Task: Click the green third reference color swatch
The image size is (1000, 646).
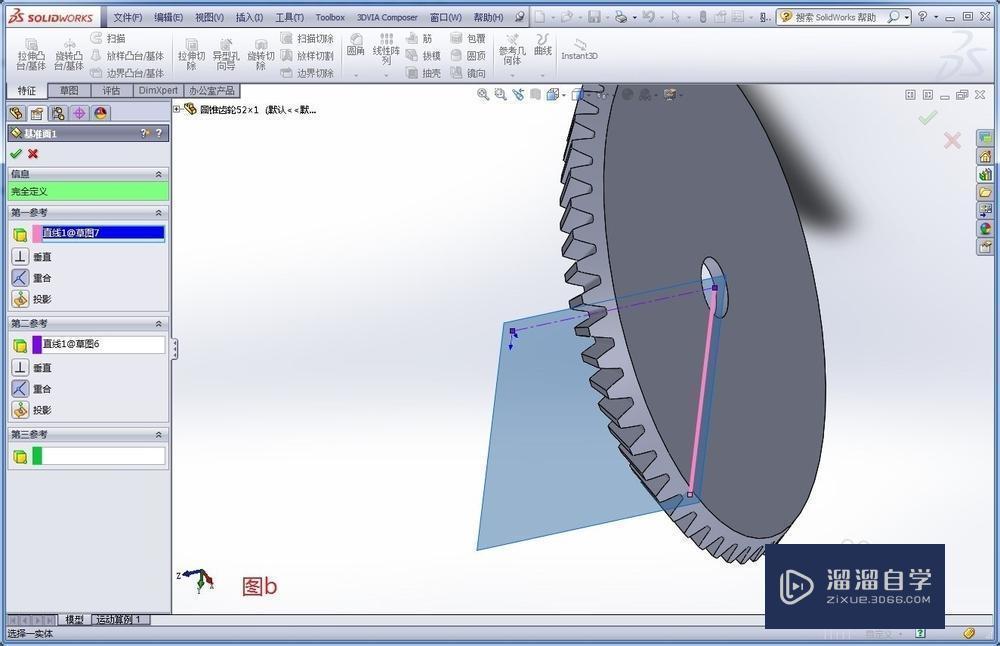Action: pos(37,456)
